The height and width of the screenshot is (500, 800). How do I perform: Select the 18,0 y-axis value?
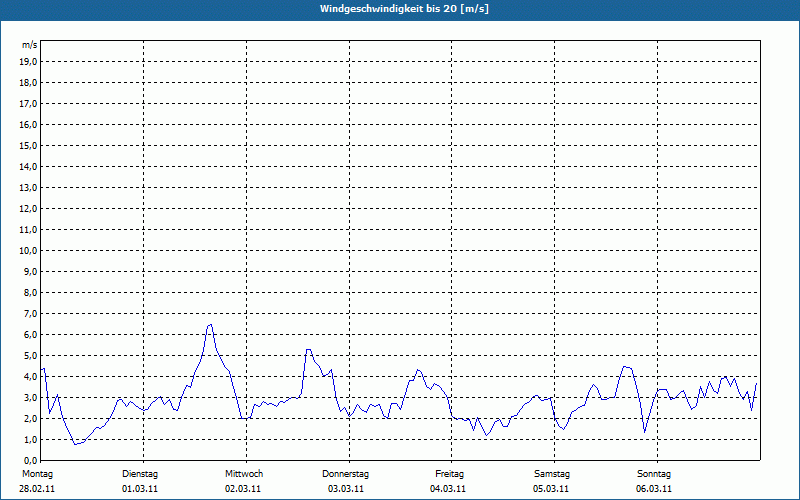[29, 83]
